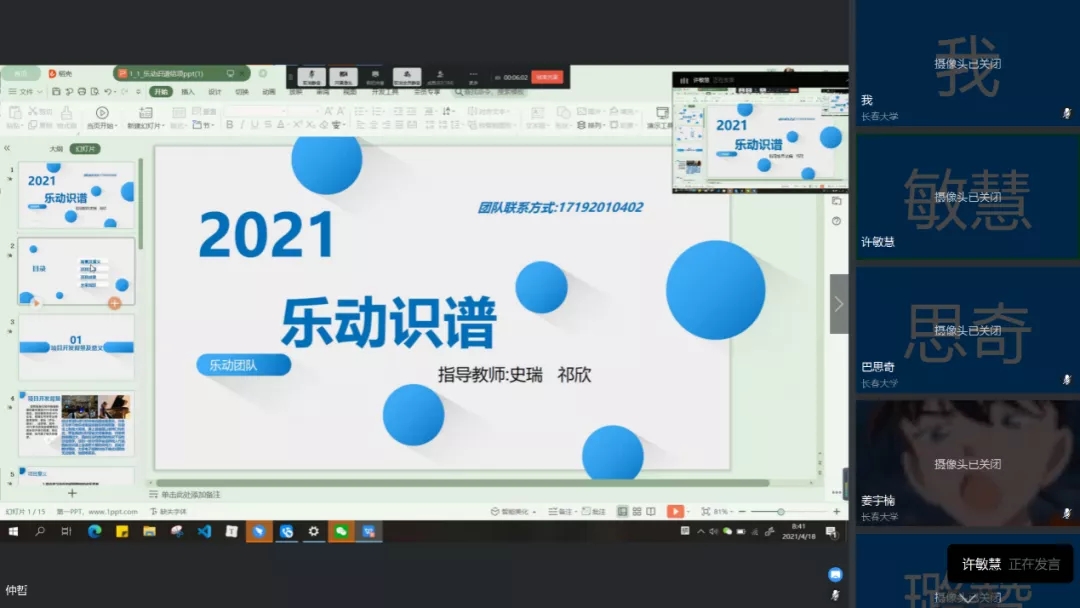Open the Arrange (排列) dropdown
The width and height of the screenshot is (1080, 608).
[x=590, y=125]
